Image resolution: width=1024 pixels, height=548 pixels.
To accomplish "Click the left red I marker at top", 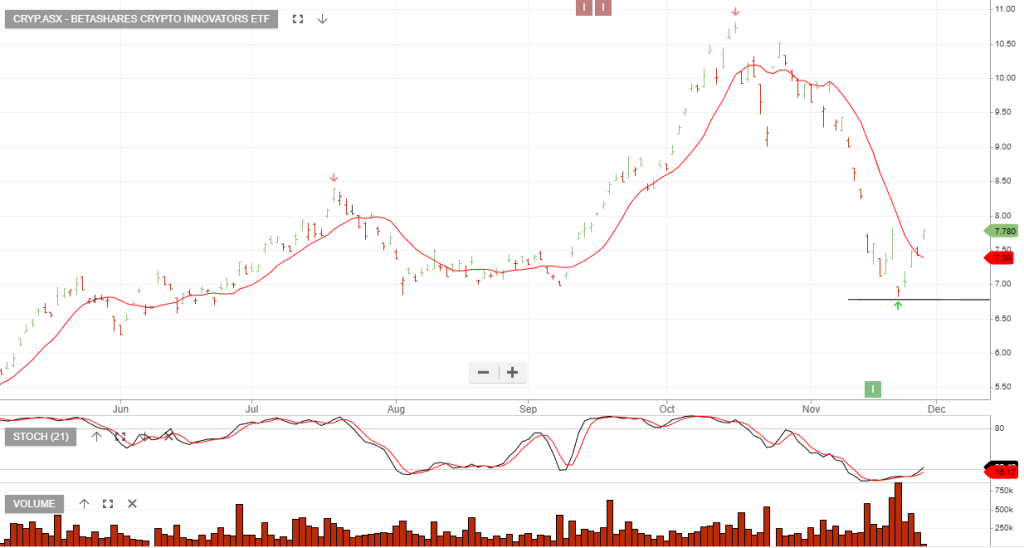I will point(584,8).
